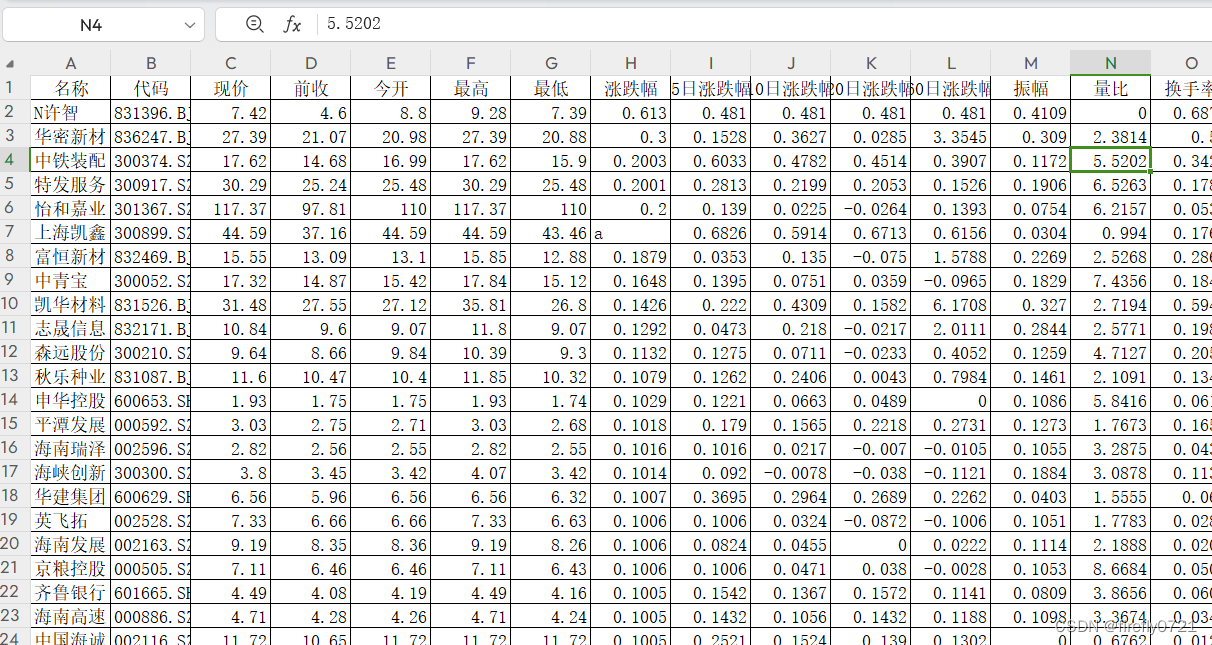
Task: Click the cell with value 0.7984
Action: tap(951, 376)
